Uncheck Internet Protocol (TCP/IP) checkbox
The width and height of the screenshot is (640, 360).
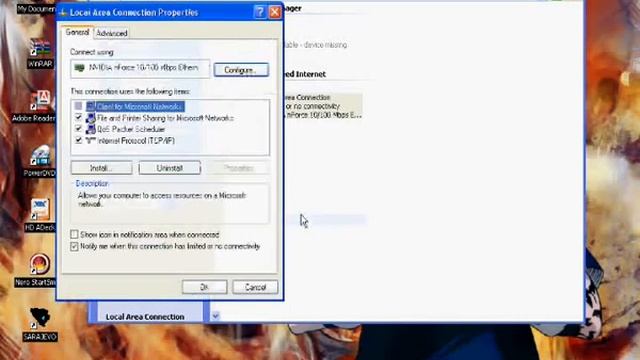click(78, 140)
